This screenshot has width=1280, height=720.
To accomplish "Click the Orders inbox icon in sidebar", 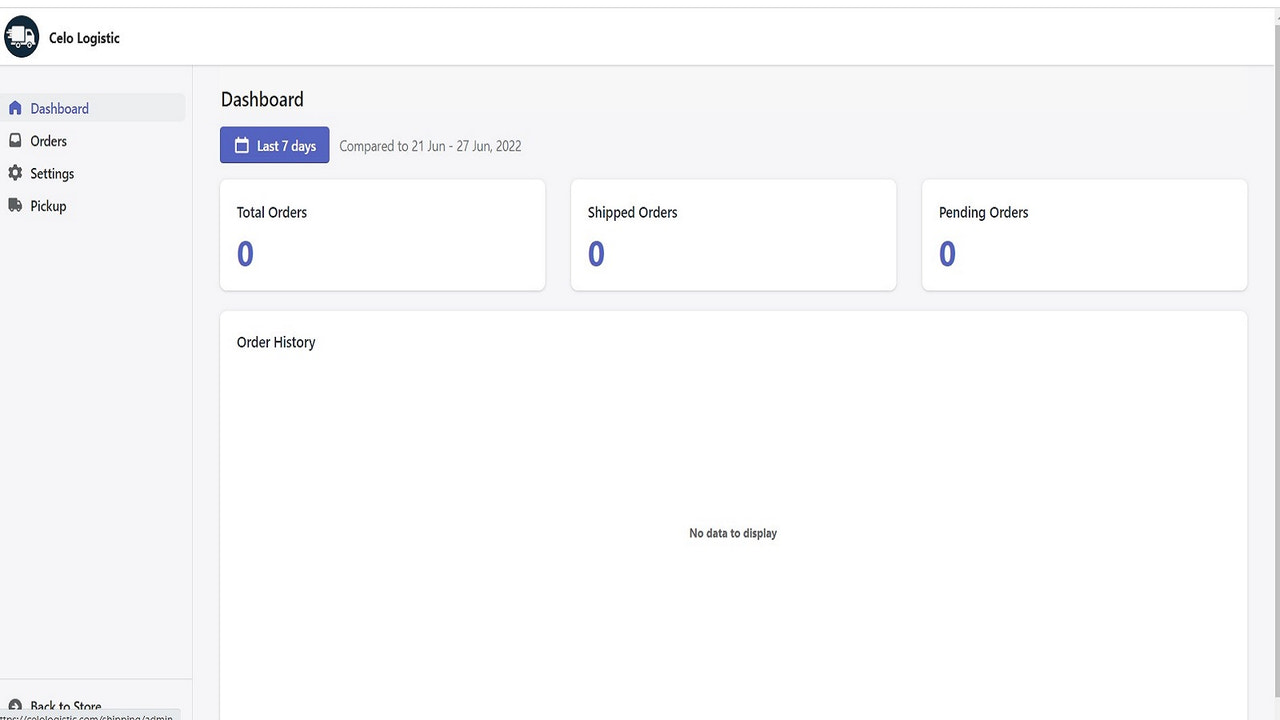I will (x=15, y=141).
